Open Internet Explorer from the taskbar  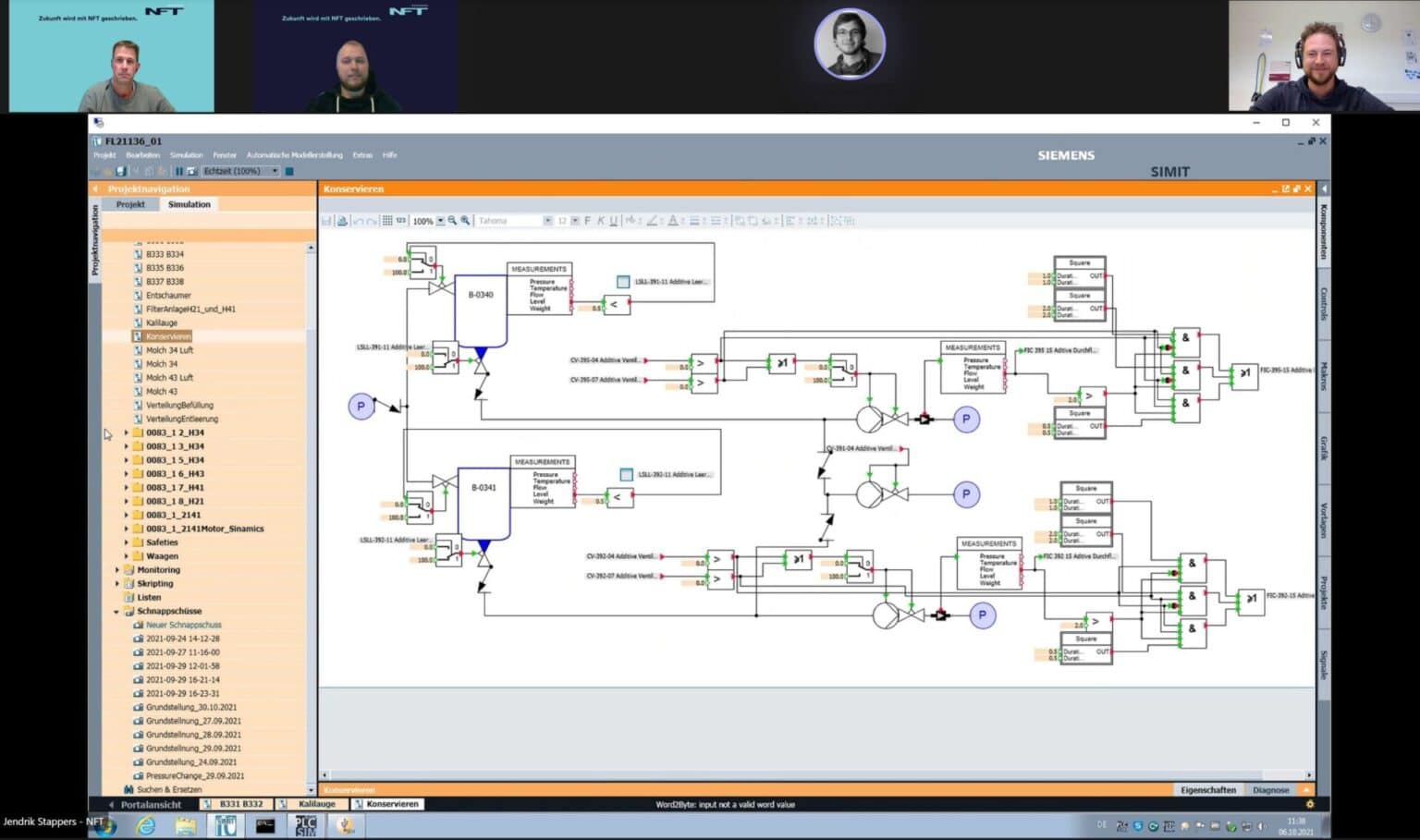pos(145,826)
